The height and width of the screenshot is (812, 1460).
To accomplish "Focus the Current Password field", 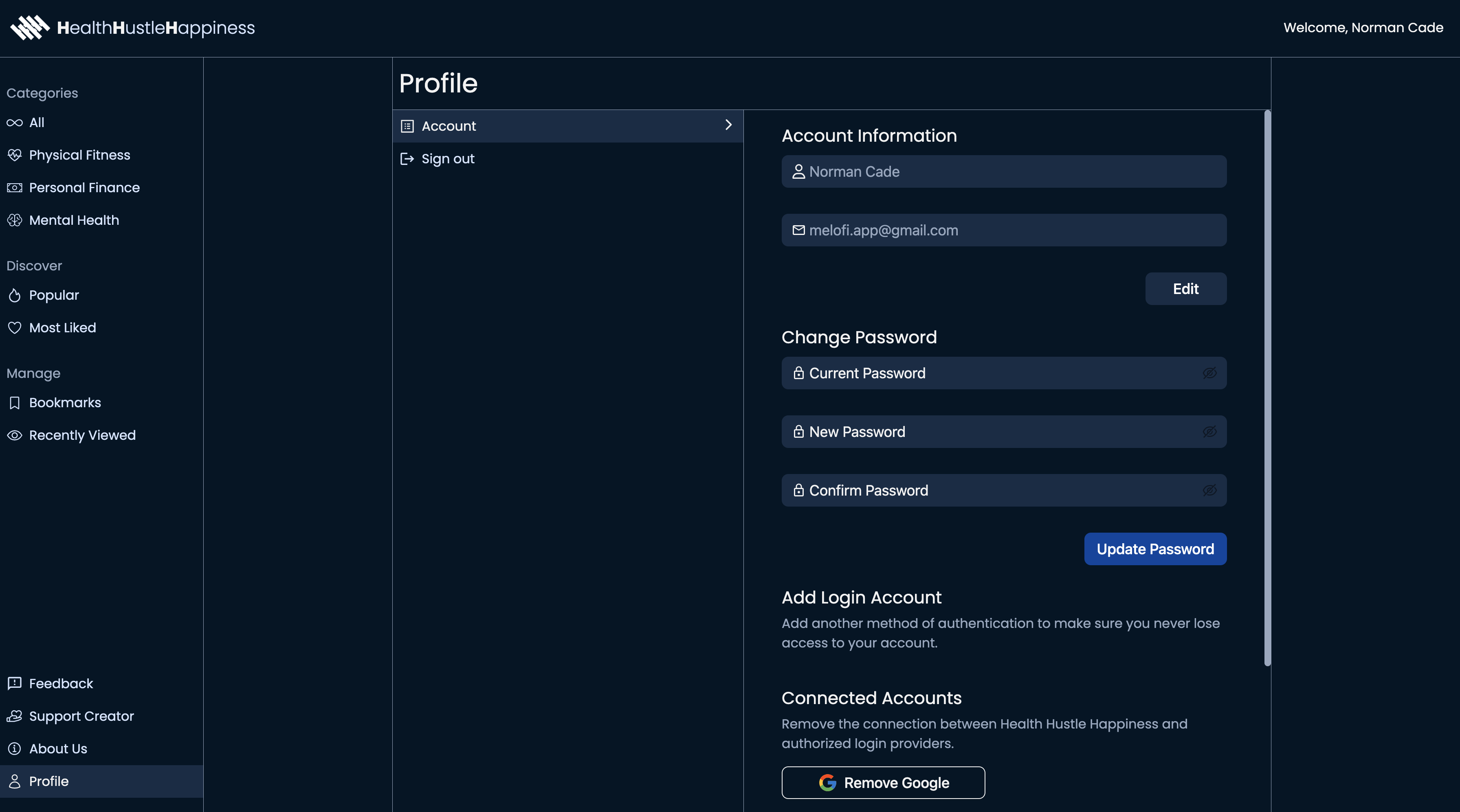I will coord(1004,373).
